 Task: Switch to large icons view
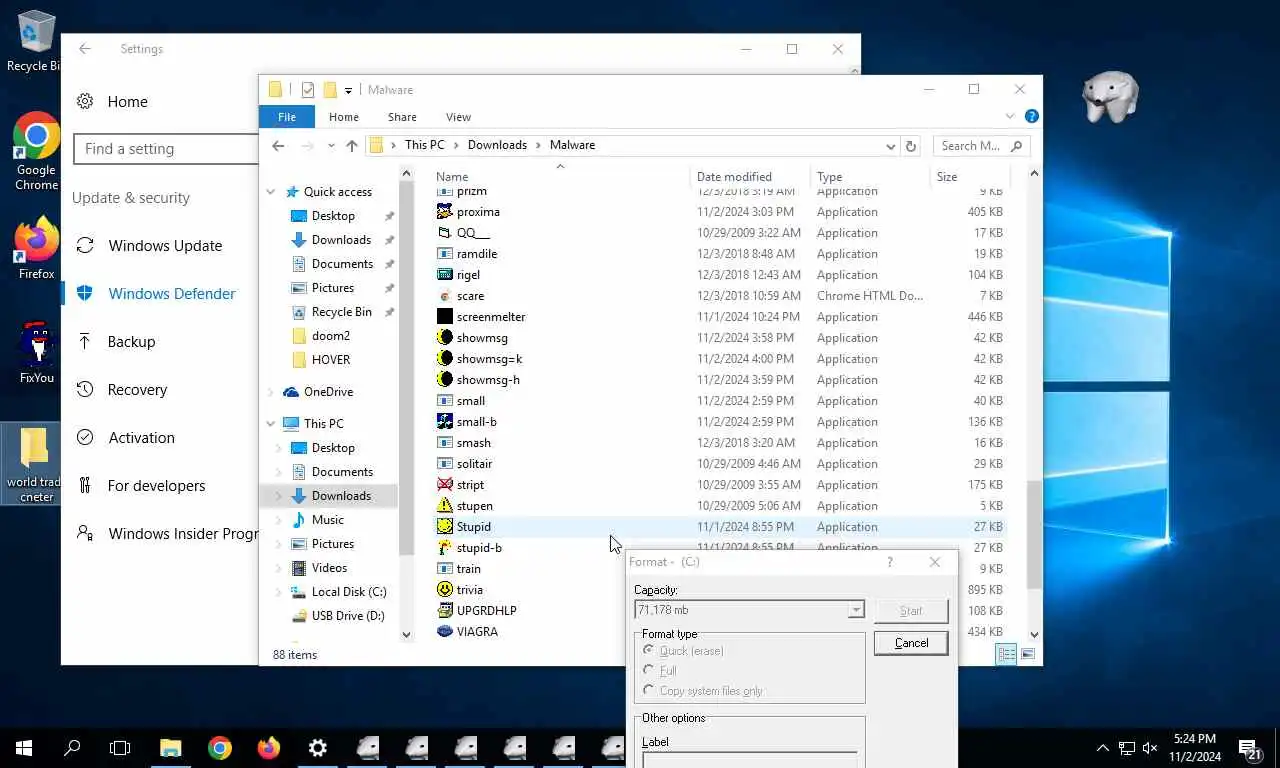[x=1027, y=654]
